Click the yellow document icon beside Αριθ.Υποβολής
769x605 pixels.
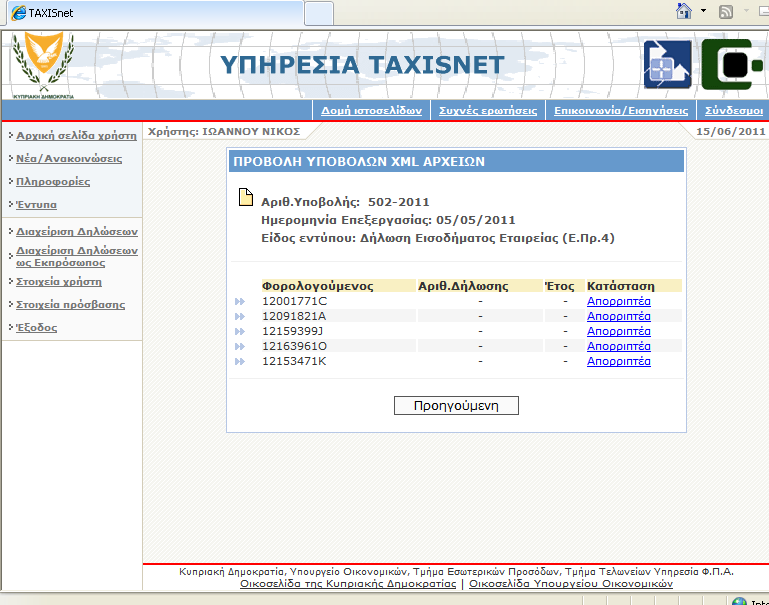point(246,197)
